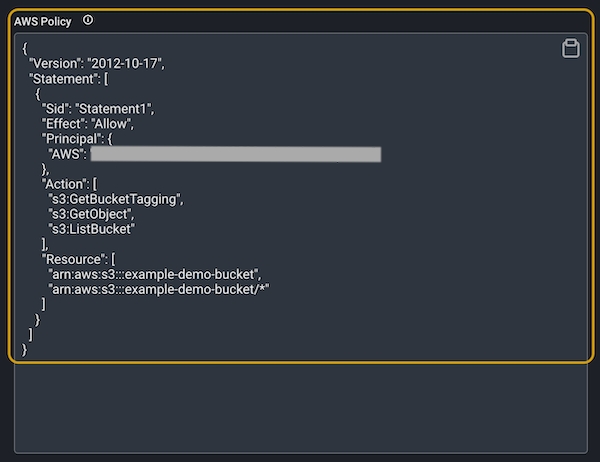The width and height of the screenshot is (600, 462).
Task: Click the example-demo-bucket ARN without wildcard
Action: tap(160, 274)
